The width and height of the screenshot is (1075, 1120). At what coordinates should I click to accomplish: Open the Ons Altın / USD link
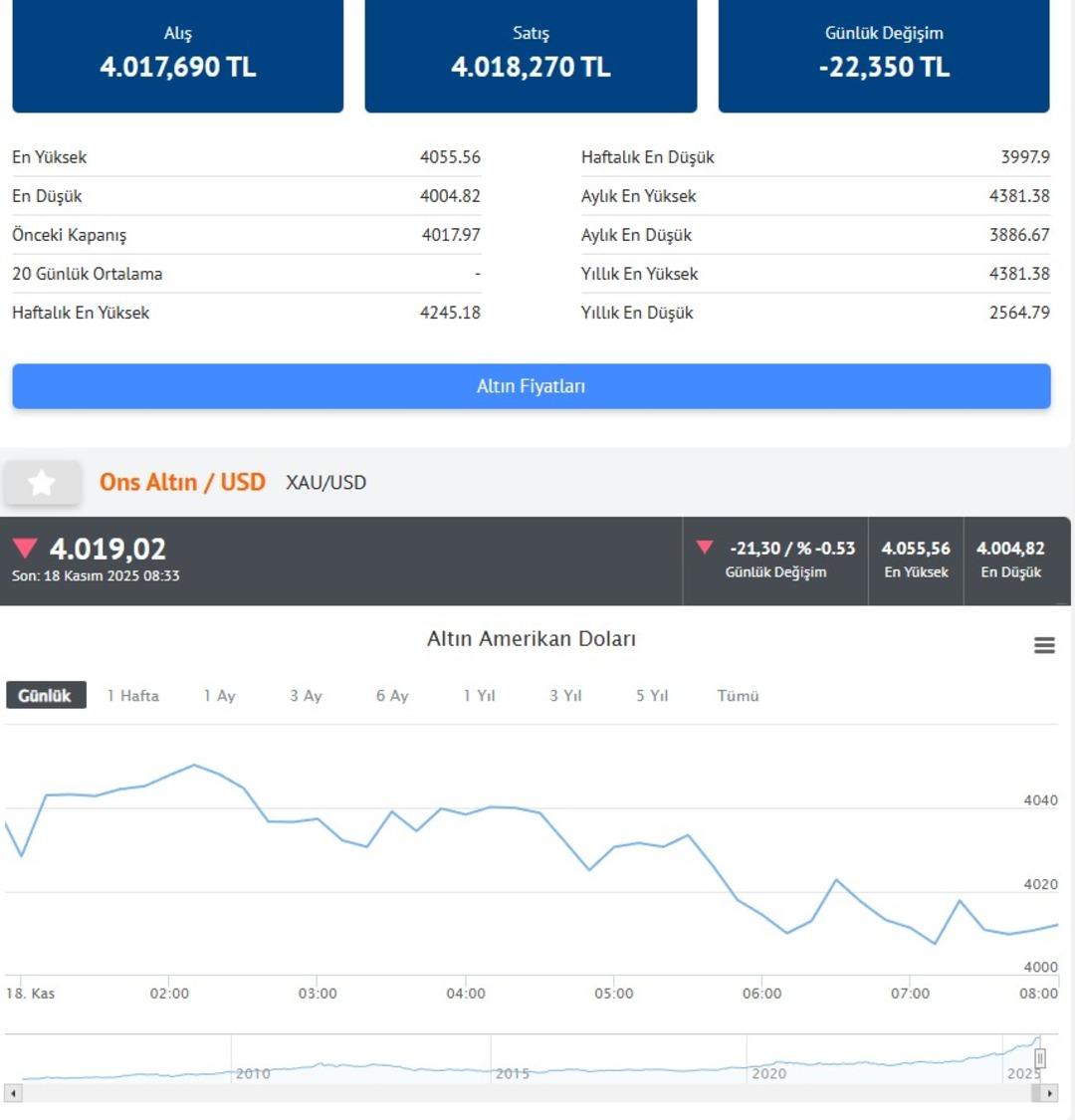pyautogui.click(x=184, y=482)
